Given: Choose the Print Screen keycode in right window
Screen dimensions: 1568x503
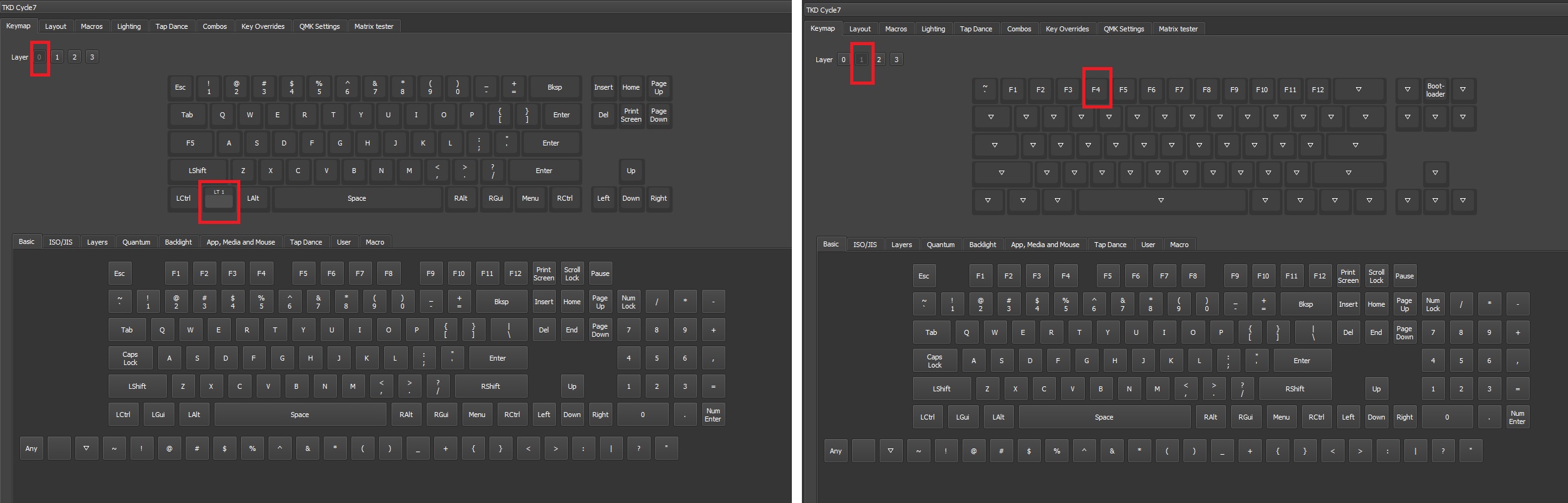Looking at the screenshot, I should pyautogui.click(x=1348, y=276).
